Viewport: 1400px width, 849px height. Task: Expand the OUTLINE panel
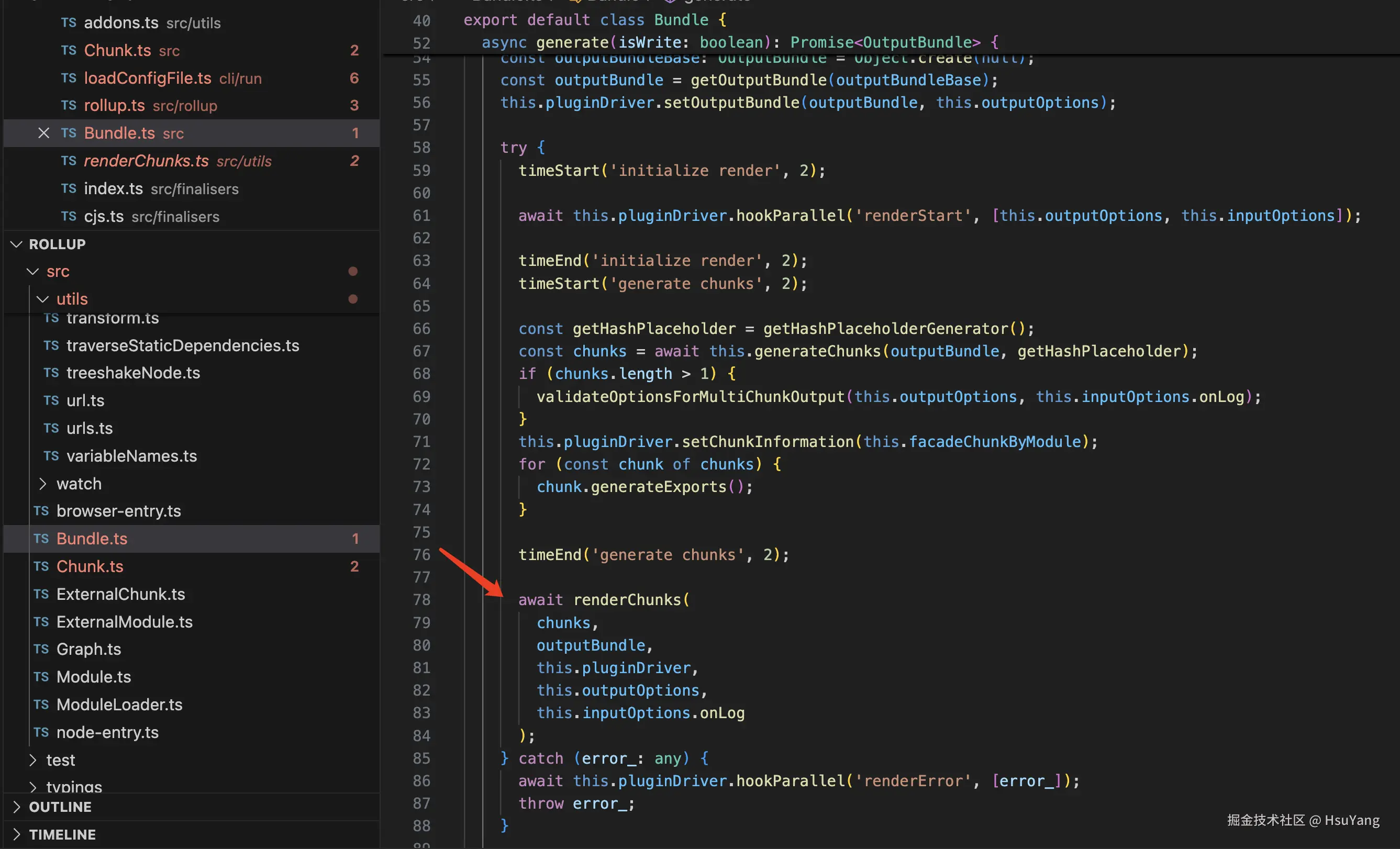16,807
